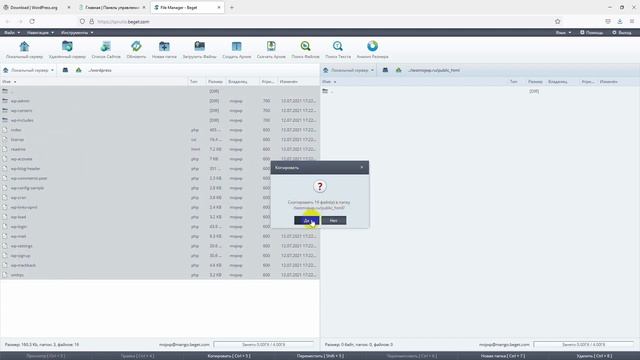Click Новая папка [Ctrl+7] in the bottom bar
Screen dimensions: 640x360
tap(503, 356)
